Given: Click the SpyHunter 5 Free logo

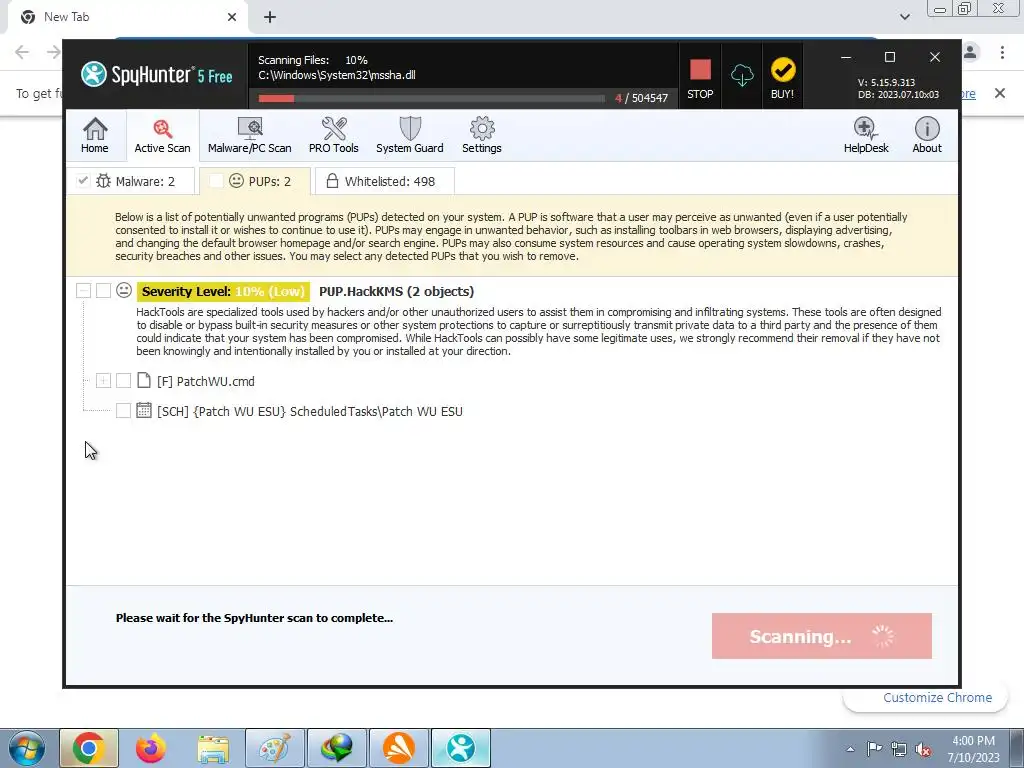Looking at the screenshot, I should tap(157, 74).
